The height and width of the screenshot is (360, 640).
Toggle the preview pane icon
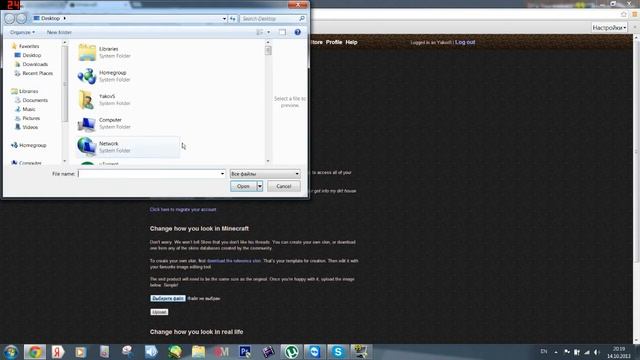click(x=282, y=32)
